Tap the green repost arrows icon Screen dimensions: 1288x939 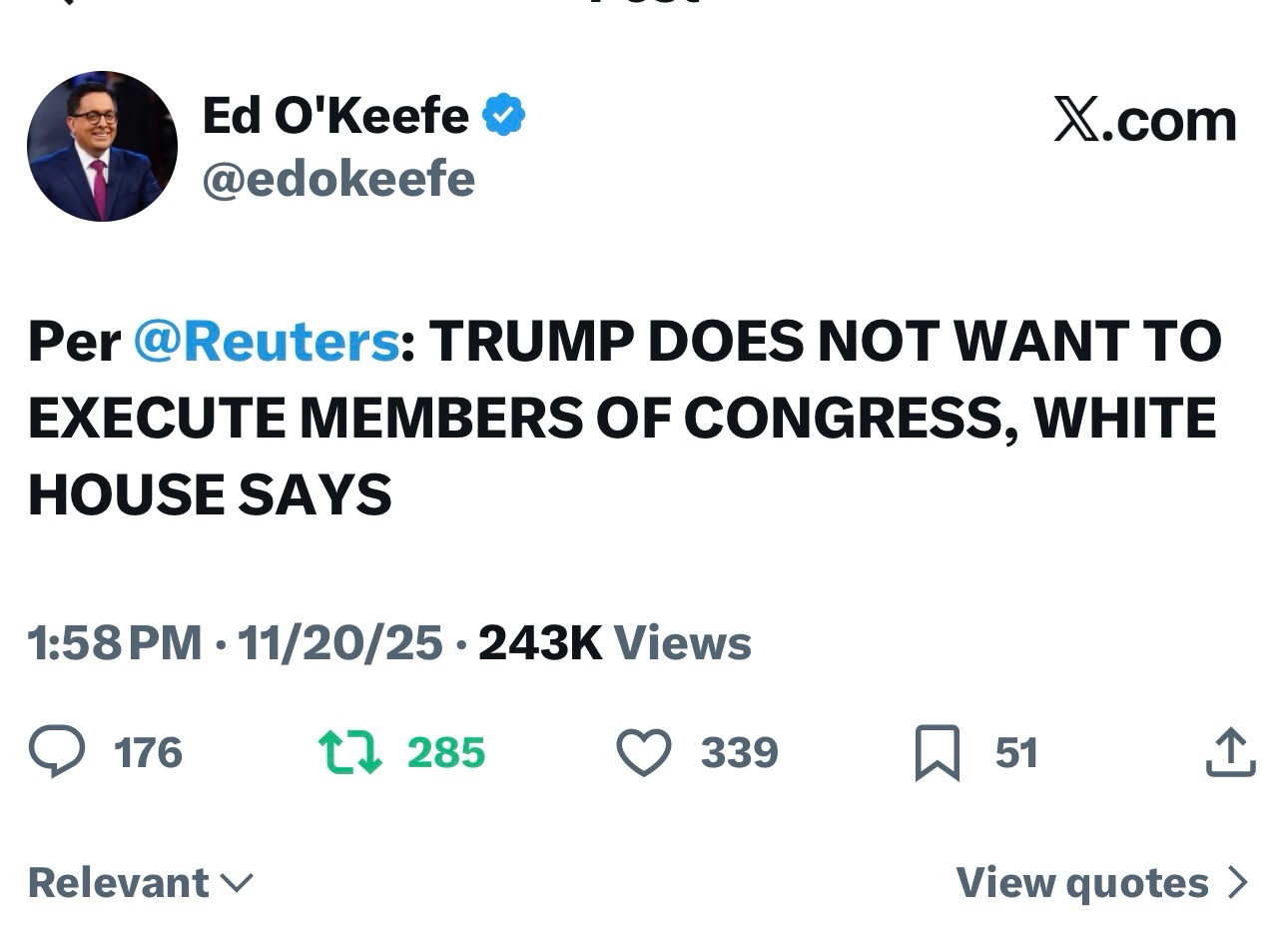pos(349,752)
